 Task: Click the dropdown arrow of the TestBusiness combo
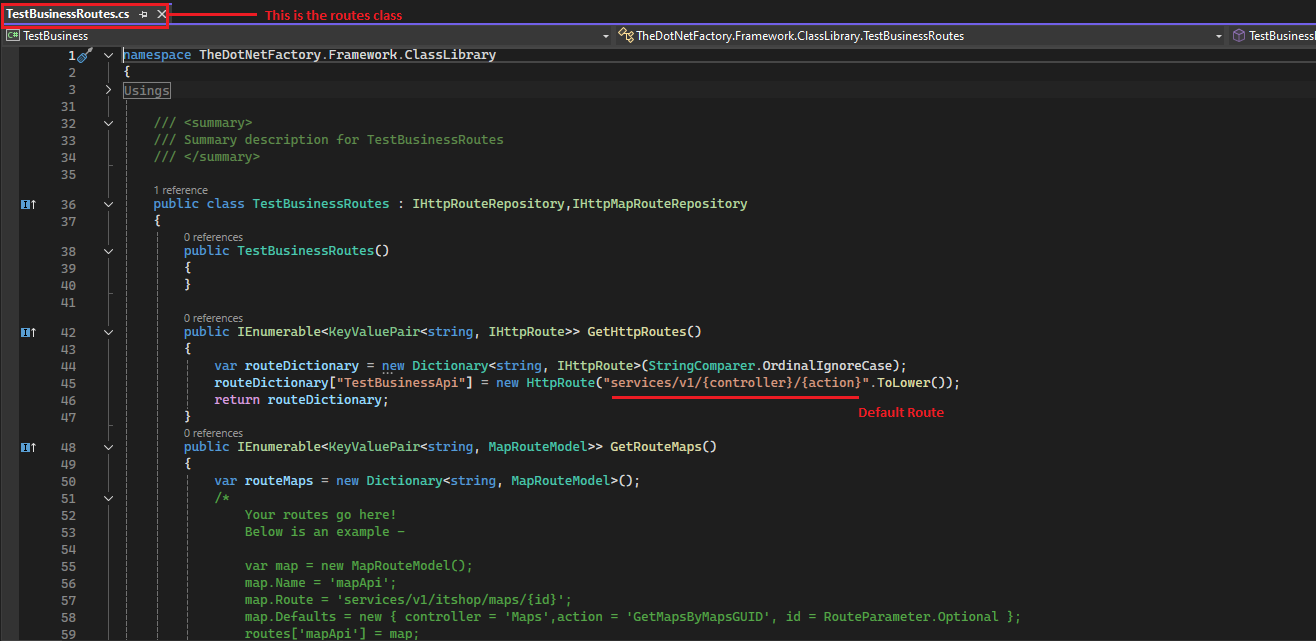[605, 36]
